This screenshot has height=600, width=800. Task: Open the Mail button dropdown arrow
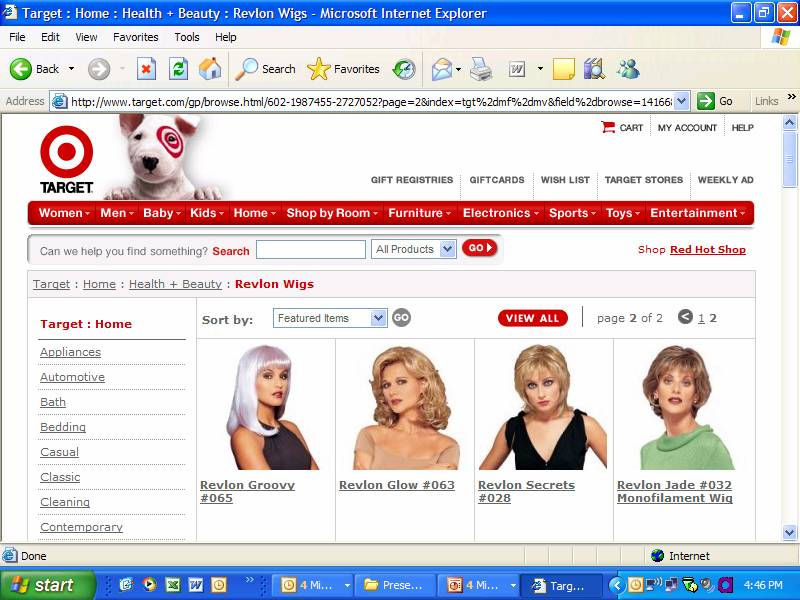pyautogui.click(x=458, y=69)
